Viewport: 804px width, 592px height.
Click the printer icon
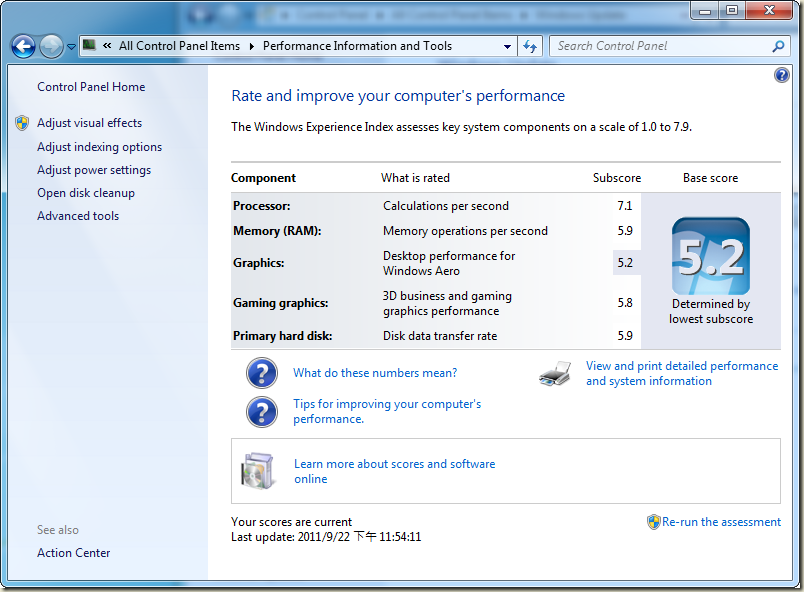(x=555, y=373)
